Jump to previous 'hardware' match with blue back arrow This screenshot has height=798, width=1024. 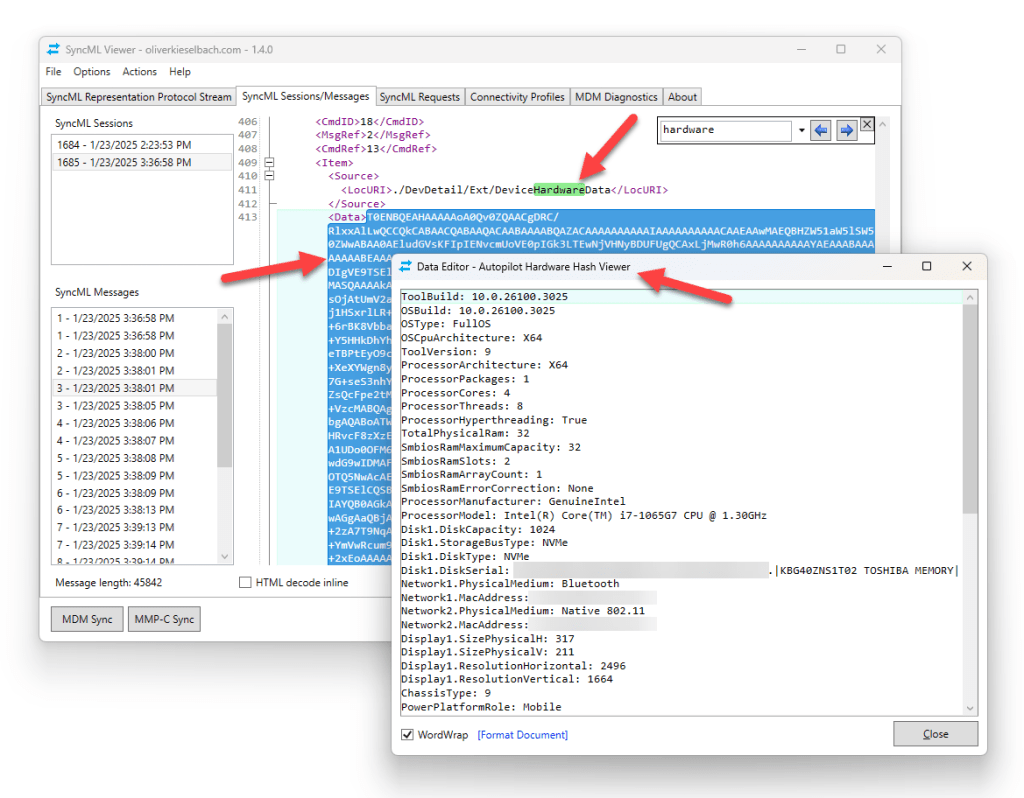pyautogui.click(x=821, y=131)
